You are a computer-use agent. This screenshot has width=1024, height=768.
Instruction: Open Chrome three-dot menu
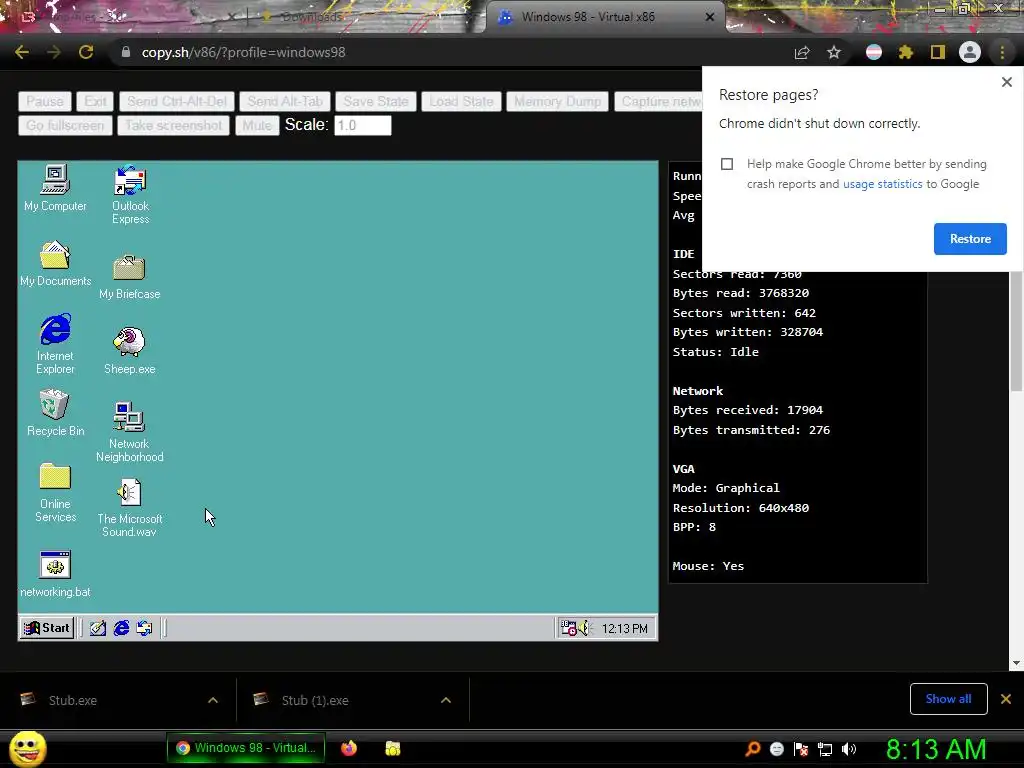1002,52
